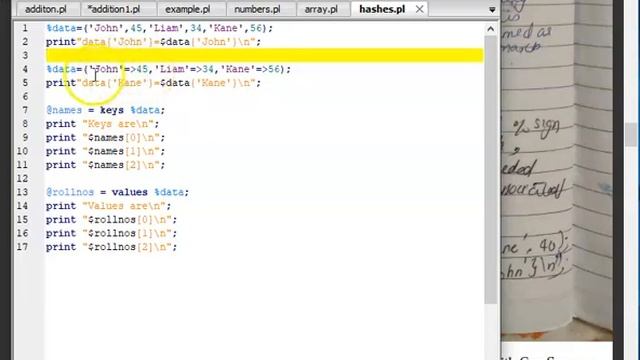Select the example.pl tab

188,9
